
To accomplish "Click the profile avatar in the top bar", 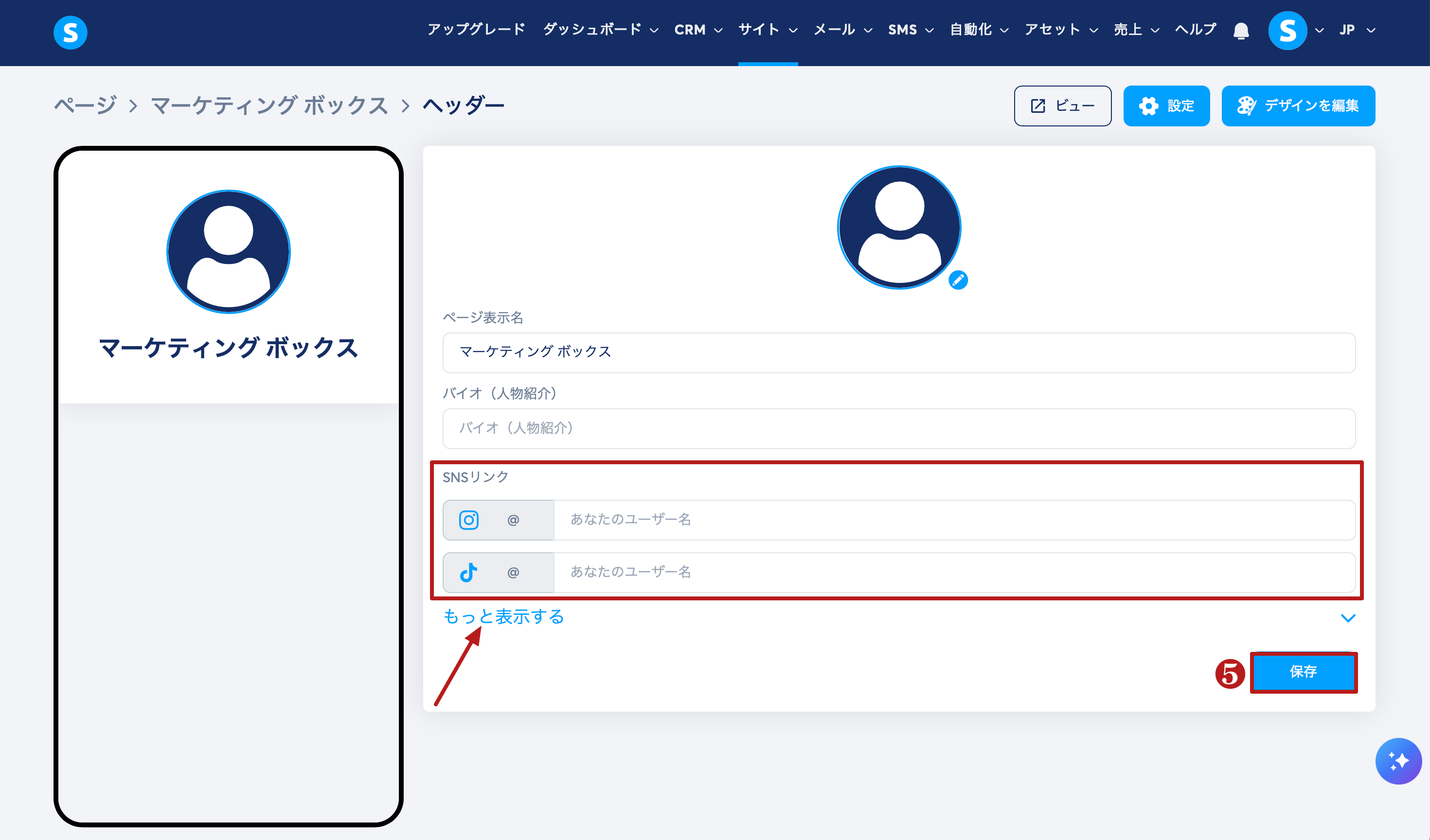I will tap(1287, 31).
